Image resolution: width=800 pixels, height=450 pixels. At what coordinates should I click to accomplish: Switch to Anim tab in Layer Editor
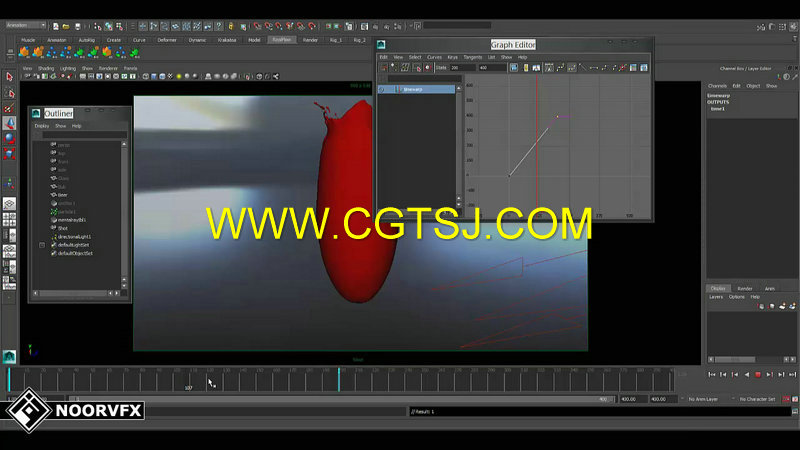click(769, 288)
